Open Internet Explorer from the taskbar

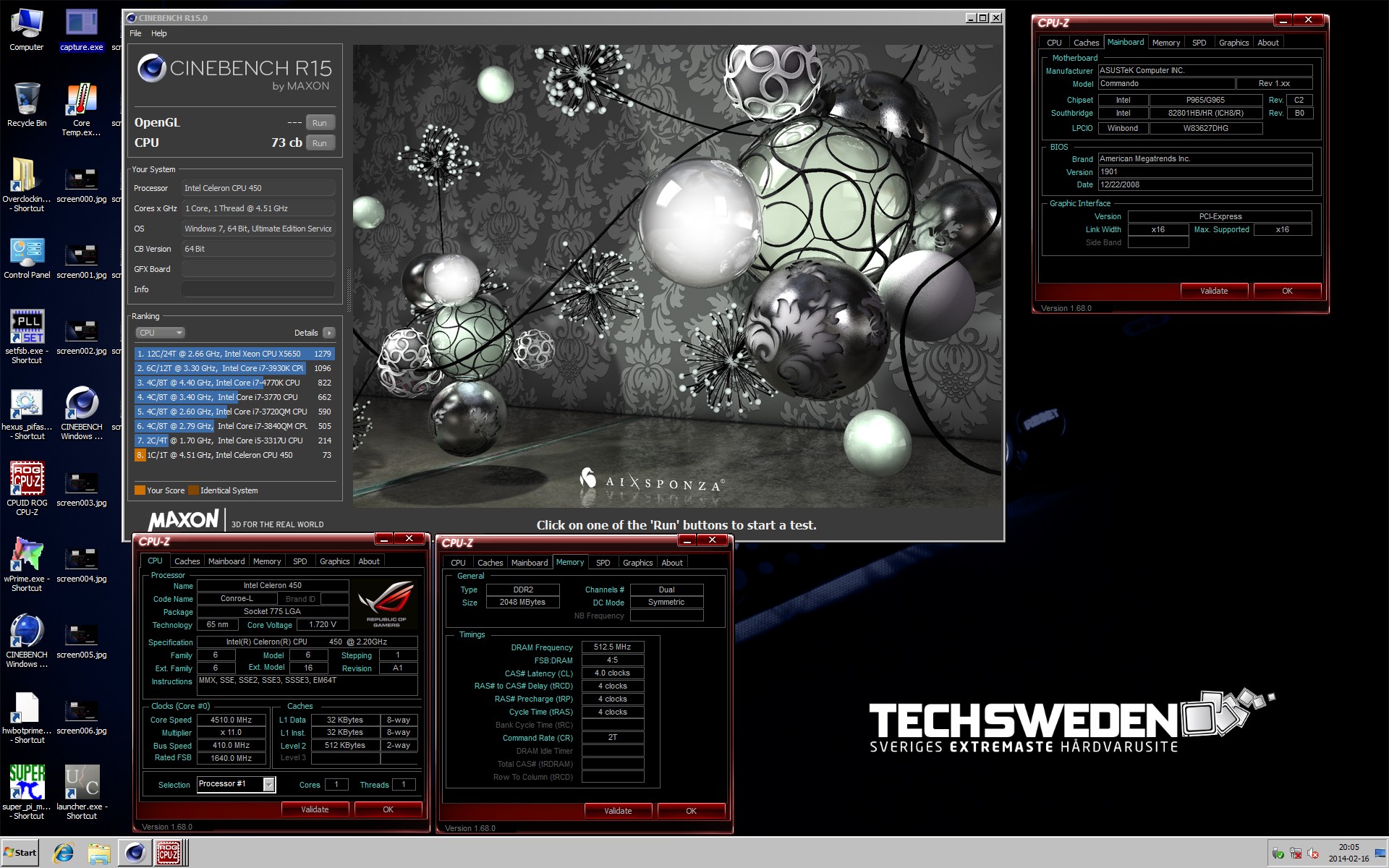pyautogui.click(x=64, y=853)
